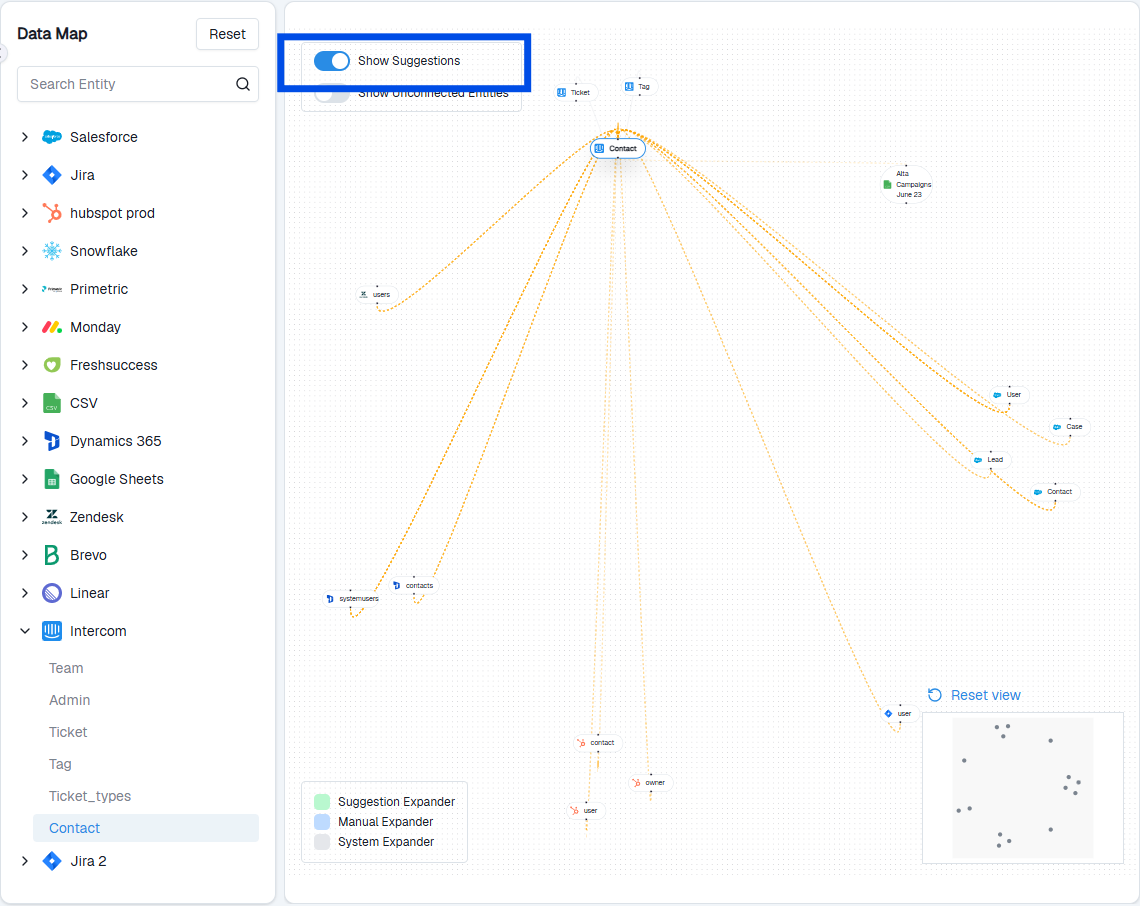Select the Ticket_types entity
This screenshot has width=1140, height=906.
(x=90, y=796)
